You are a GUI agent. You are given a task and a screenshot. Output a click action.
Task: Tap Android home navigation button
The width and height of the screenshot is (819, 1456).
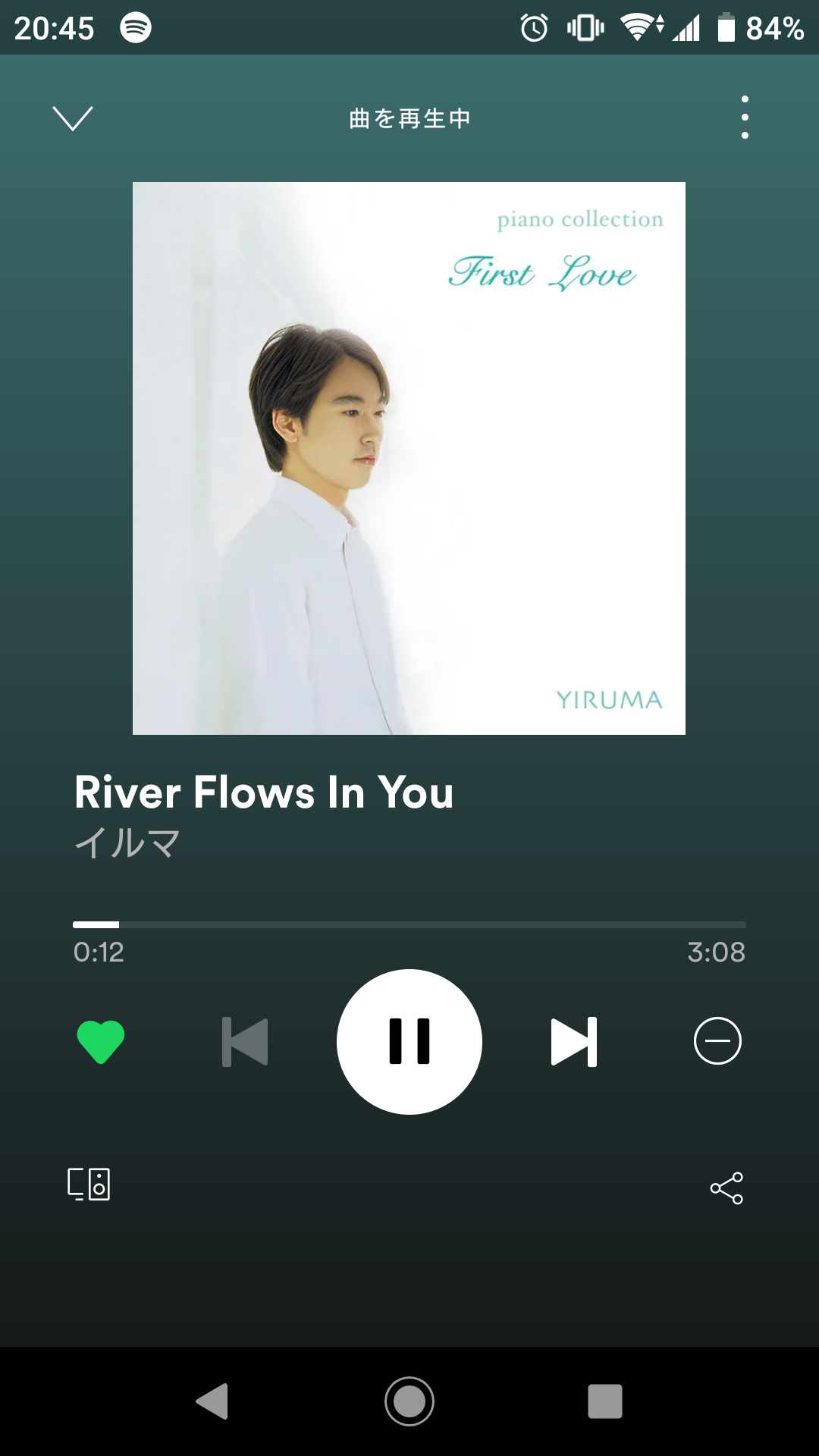pyautogui.click(x=409, y=1401)
